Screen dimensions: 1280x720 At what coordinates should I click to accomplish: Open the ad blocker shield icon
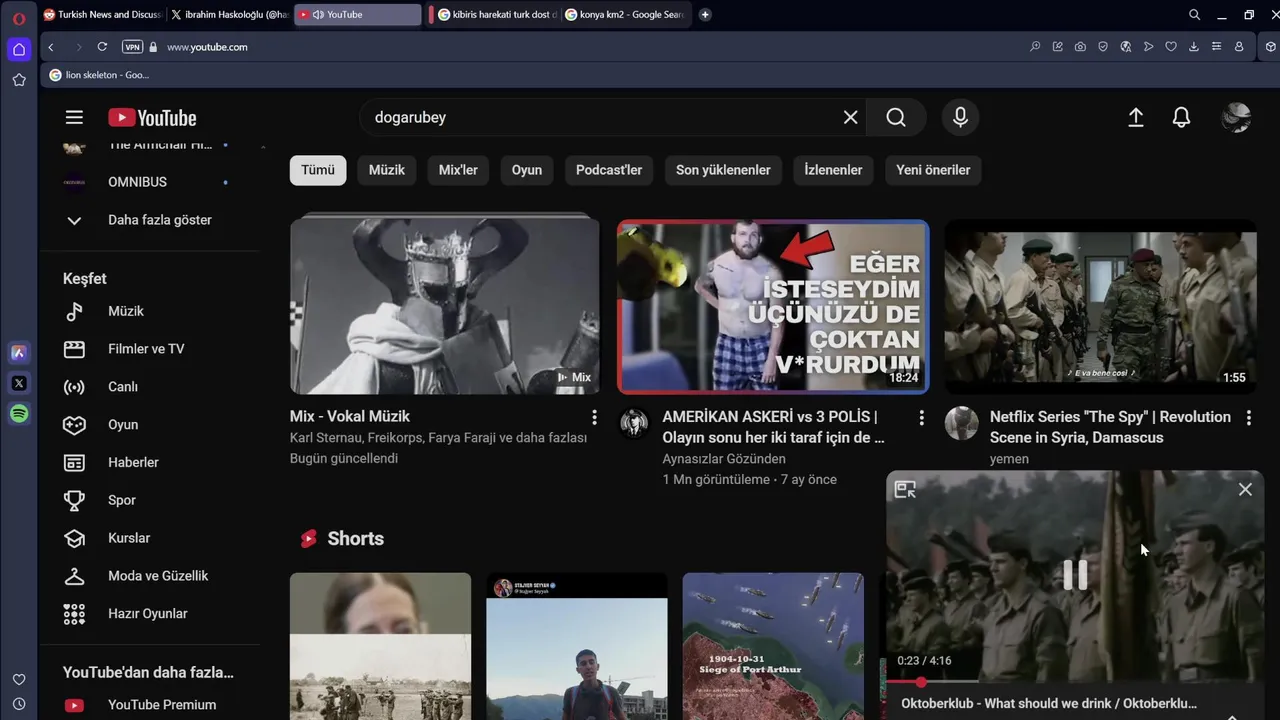pos(1103,47)
